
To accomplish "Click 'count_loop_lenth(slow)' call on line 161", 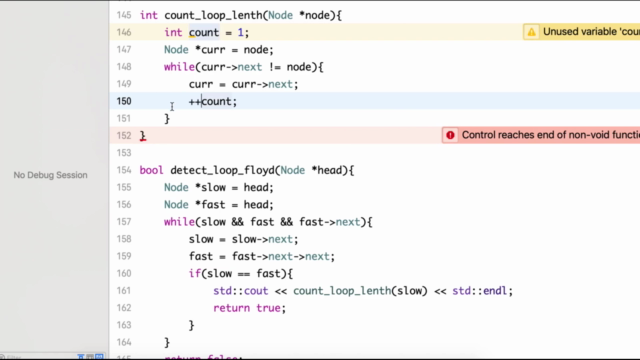I will 360,291.
